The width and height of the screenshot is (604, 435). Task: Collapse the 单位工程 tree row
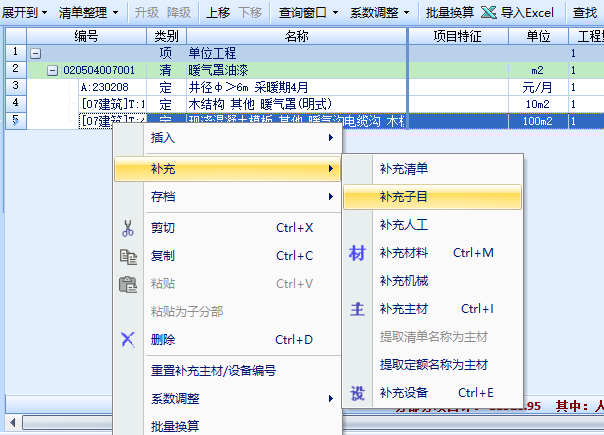(x=36, y=53)
